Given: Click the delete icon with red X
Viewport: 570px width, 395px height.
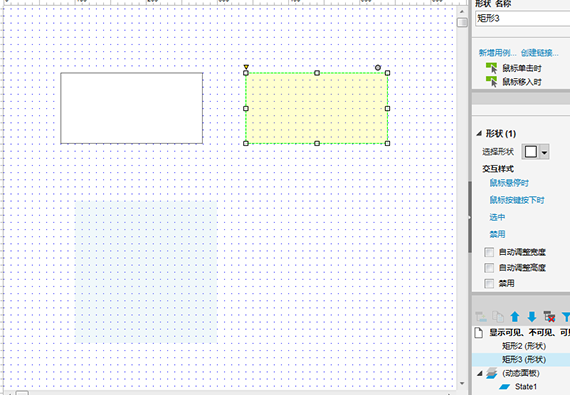Looking at the screenshot, I should click(549, 317).
